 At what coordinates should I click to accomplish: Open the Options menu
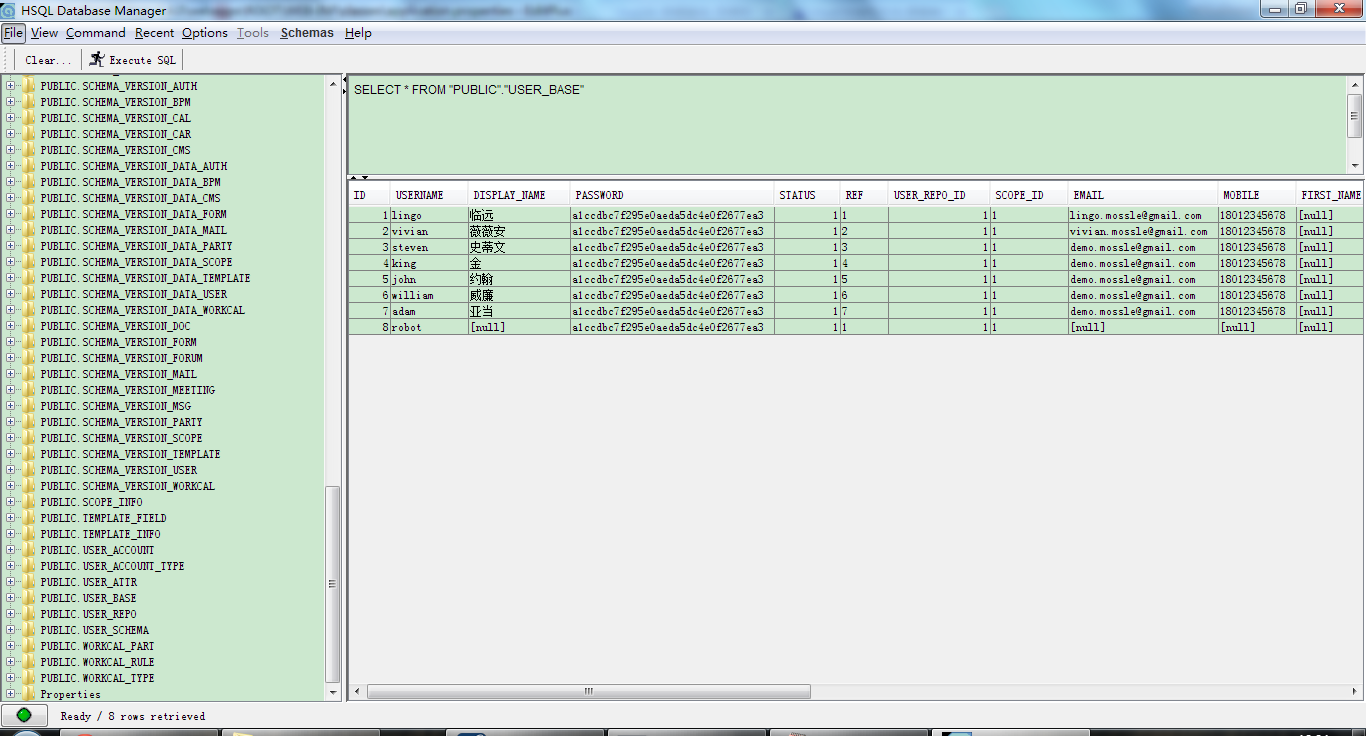tap(205, 33)
